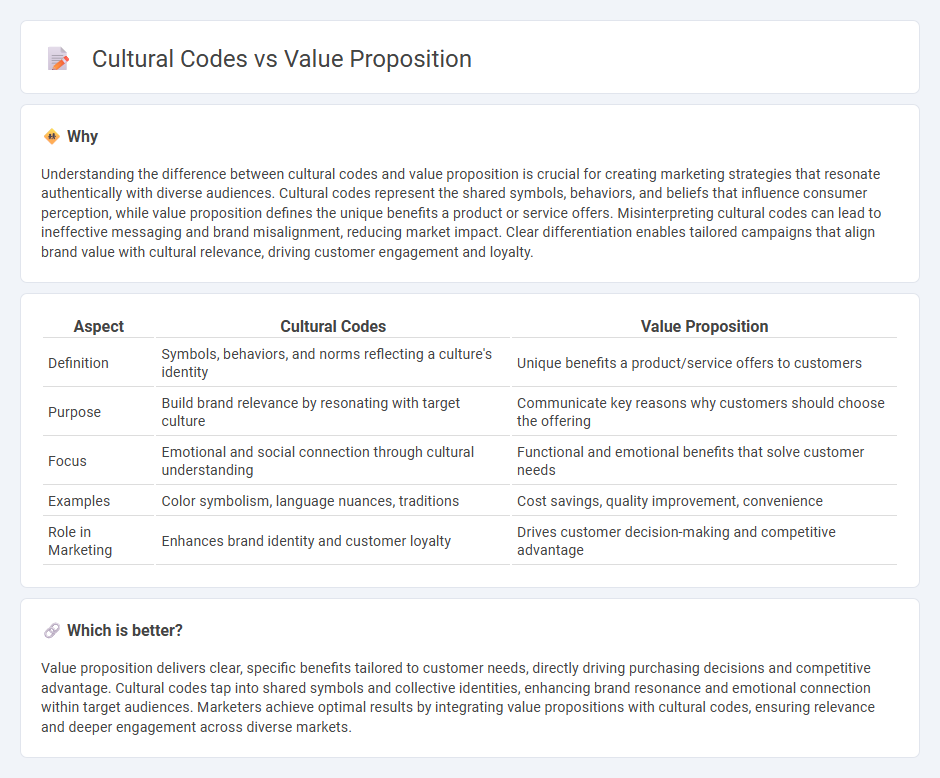Select the page title Cultural Codes vs Value Proposition
The image size is (940, 778).
pyautogui.click(x=282, y=59)
